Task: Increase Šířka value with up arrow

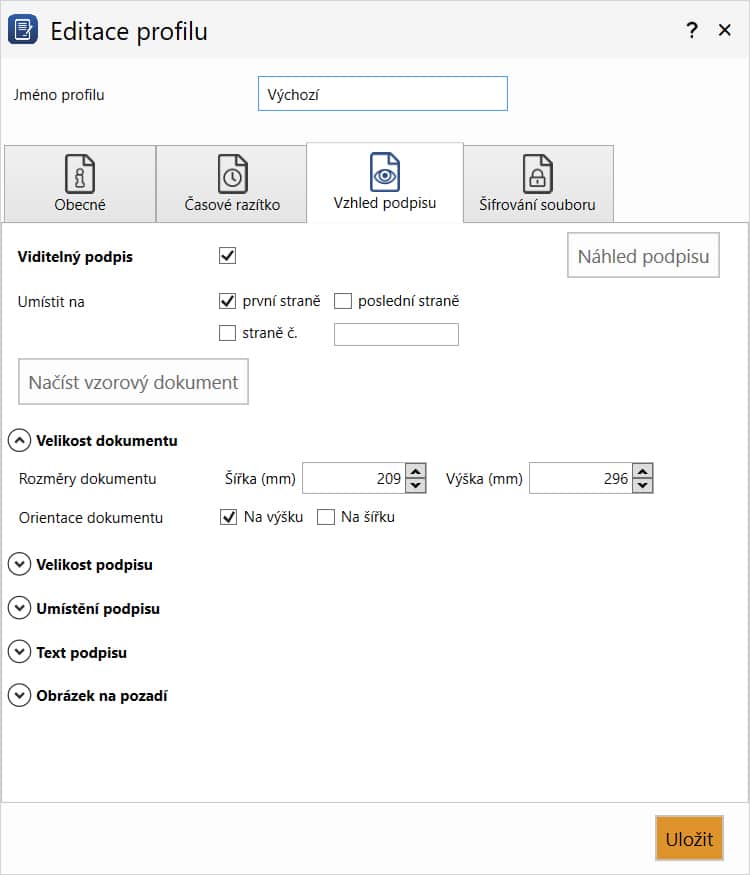Action: click(415, 472)
